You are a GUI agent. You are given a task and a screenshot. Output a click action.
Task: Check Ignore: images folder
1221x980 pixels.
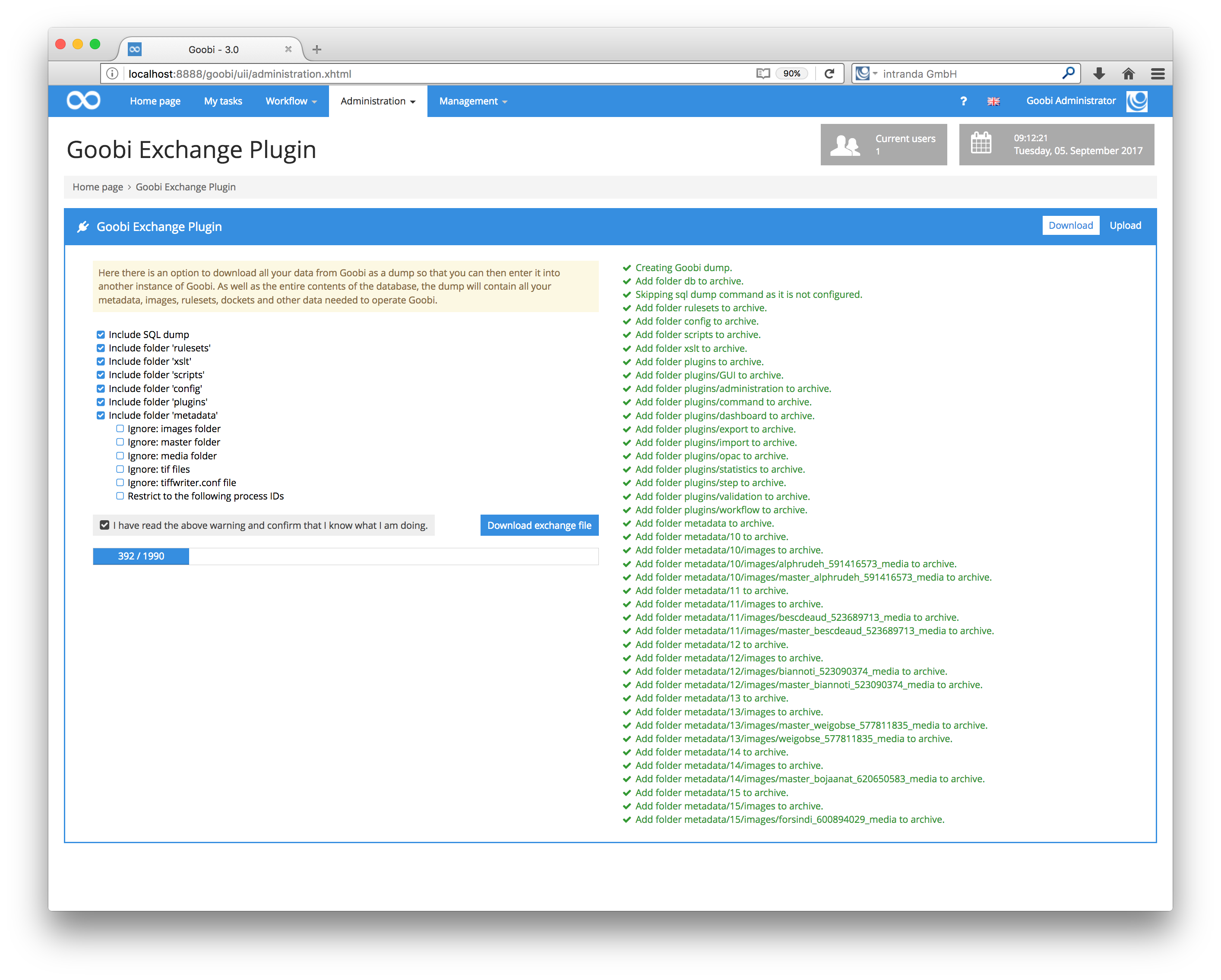(x=120, y=429)
